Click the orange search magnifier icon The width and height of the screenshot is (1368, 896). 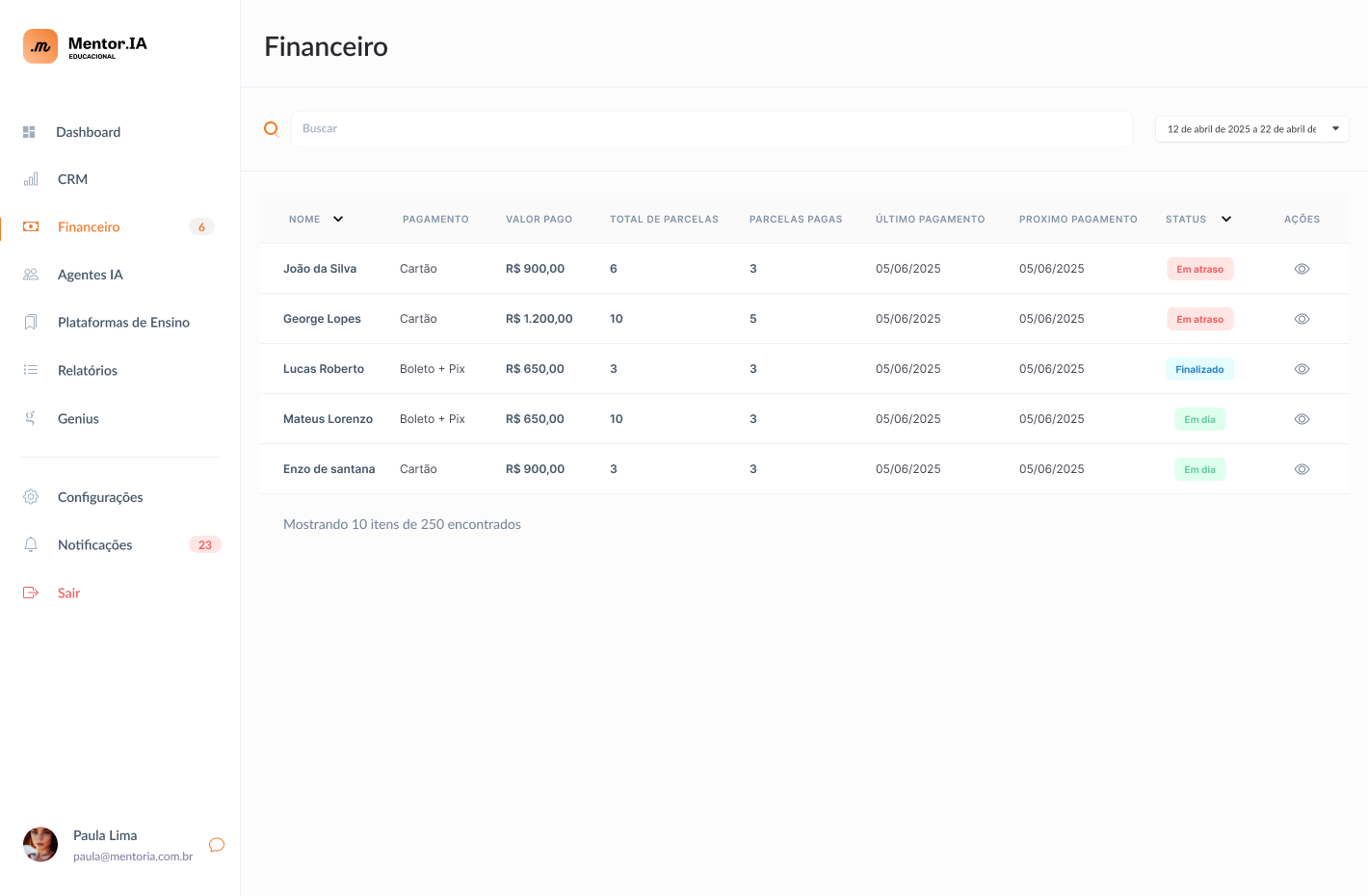coord(272,129)
